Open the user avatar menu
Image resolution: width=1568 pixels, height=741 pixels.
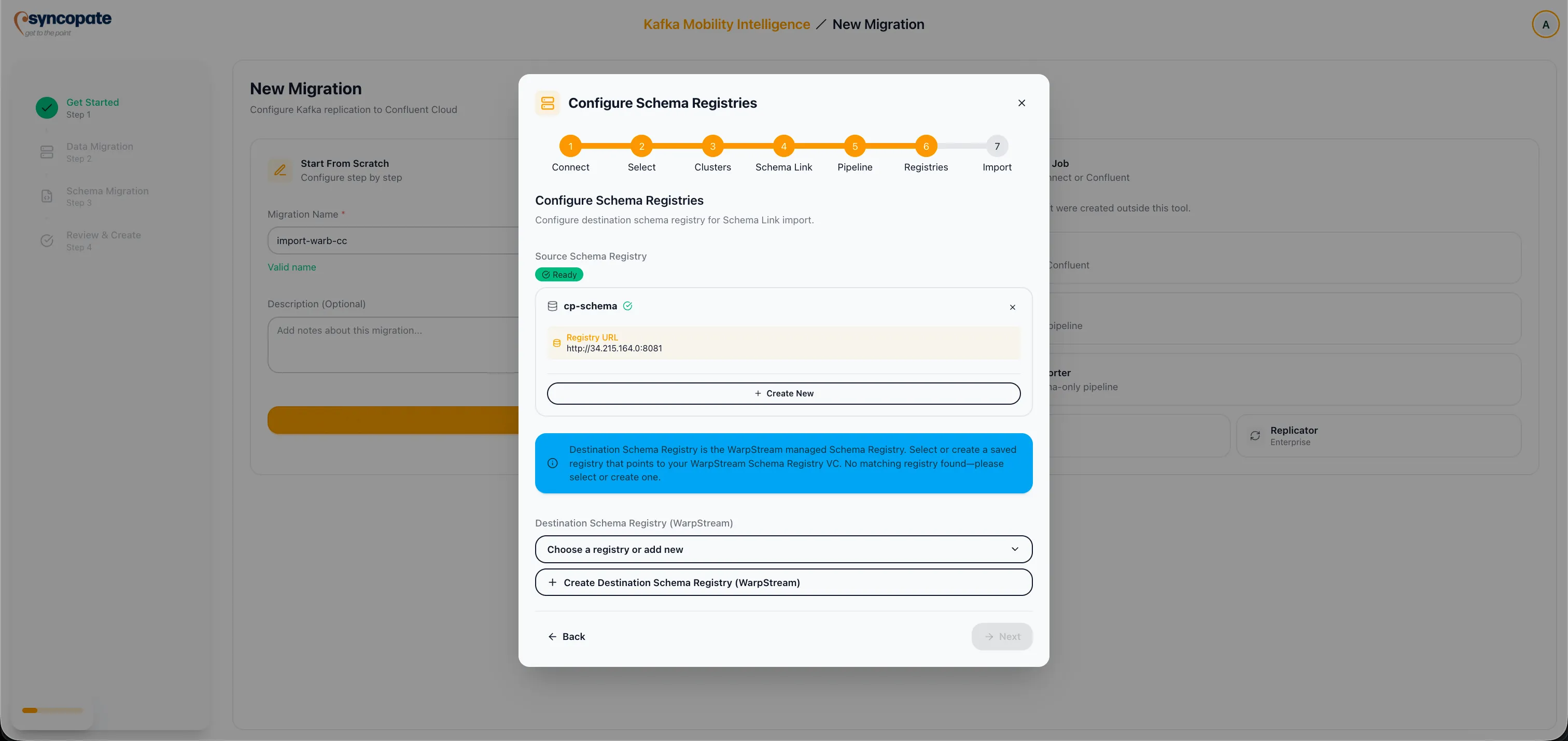(x=1546, y=24)
